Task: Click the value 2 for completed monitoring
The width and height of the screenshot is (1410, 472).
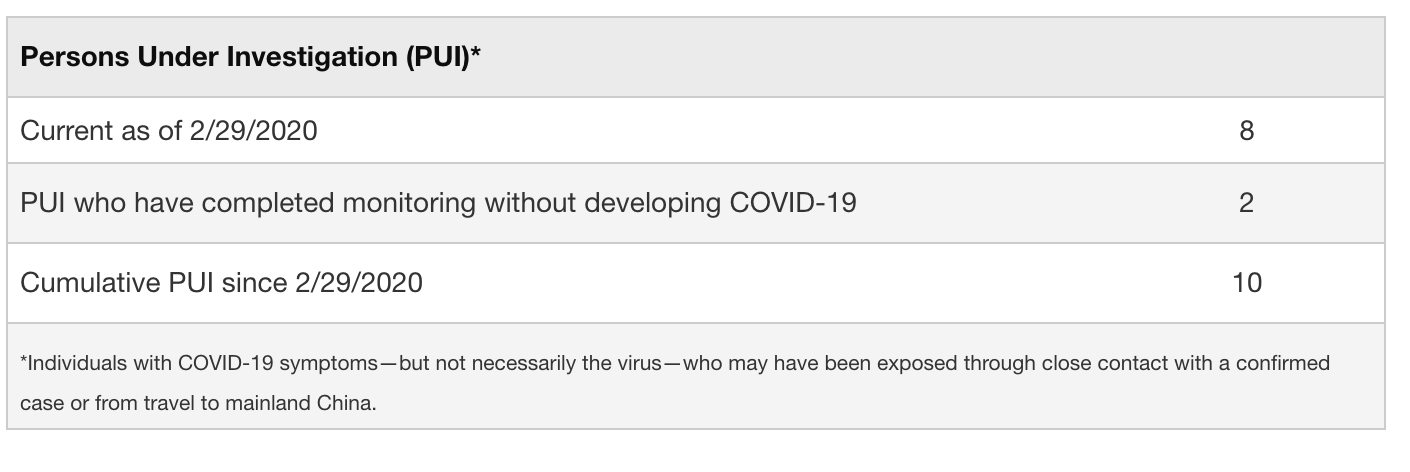Action: tap(1246, 203)
